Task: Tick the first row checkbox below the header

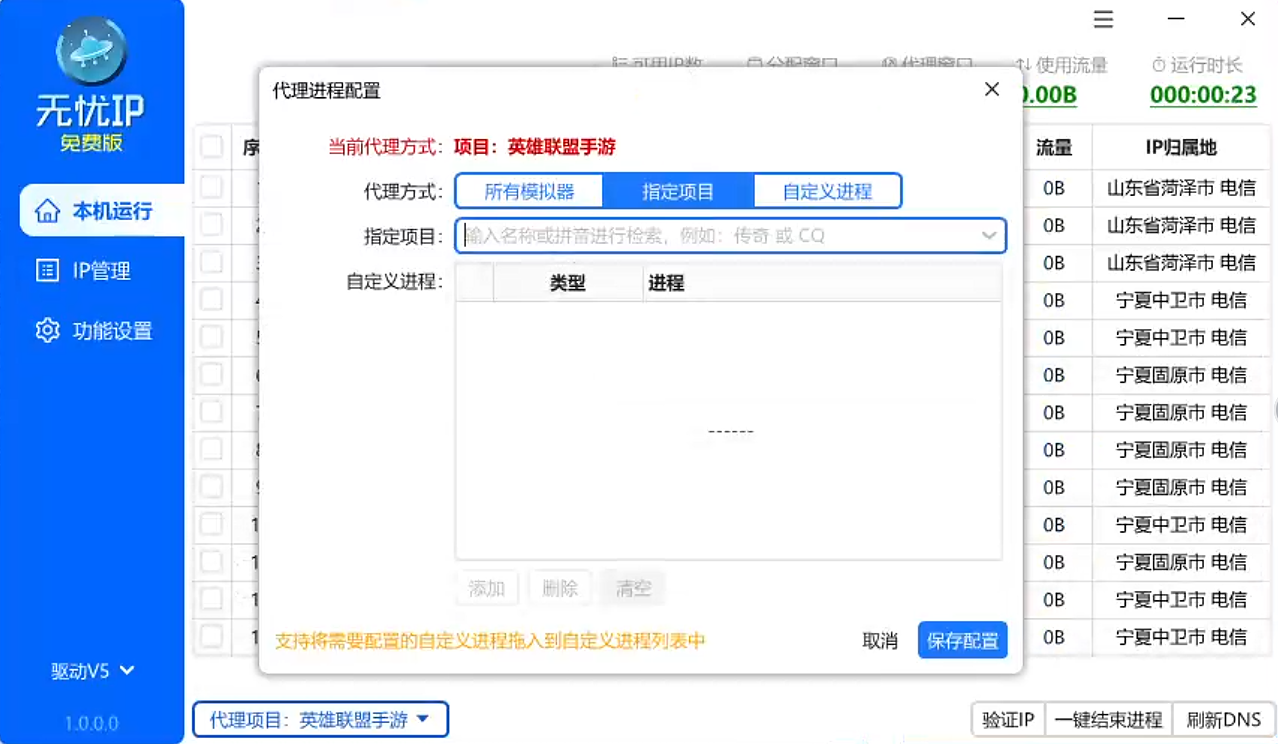Action: 211,186
